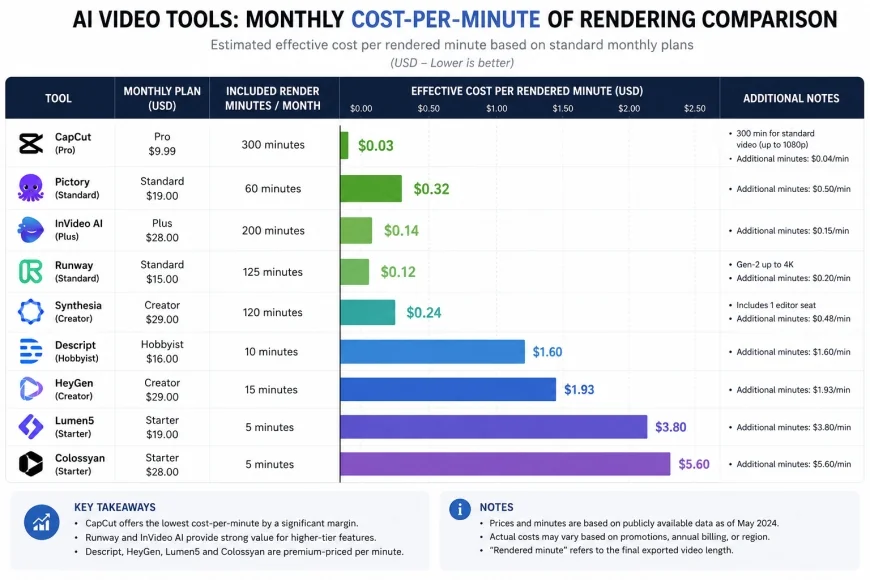Click the 125 minutes cell
Viewport: 870px width, 580px height.
coord(272,272)
